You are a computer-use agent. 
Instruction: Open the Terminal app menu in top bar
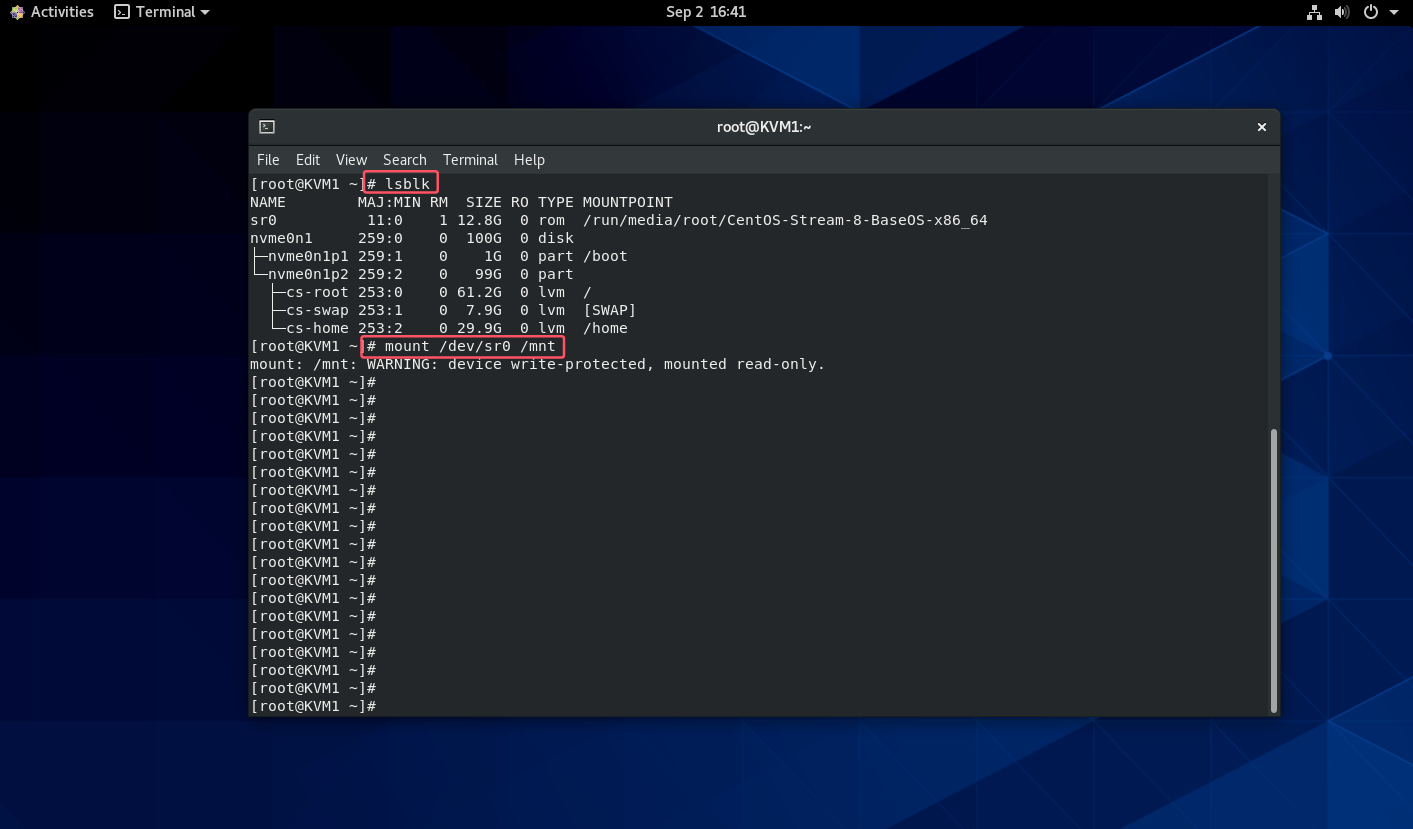162,12
